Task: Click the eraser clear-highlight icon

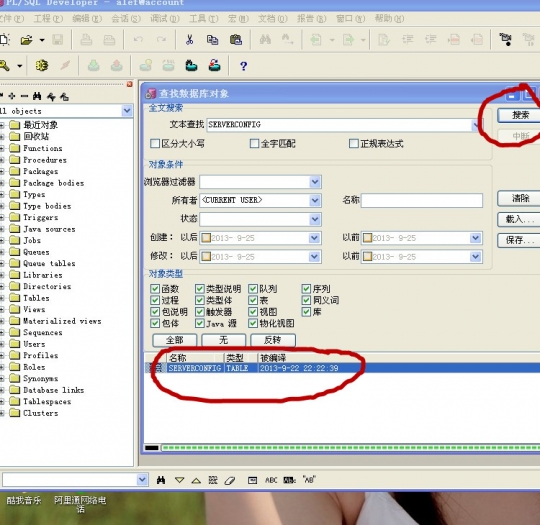Action: coord(230,480)
